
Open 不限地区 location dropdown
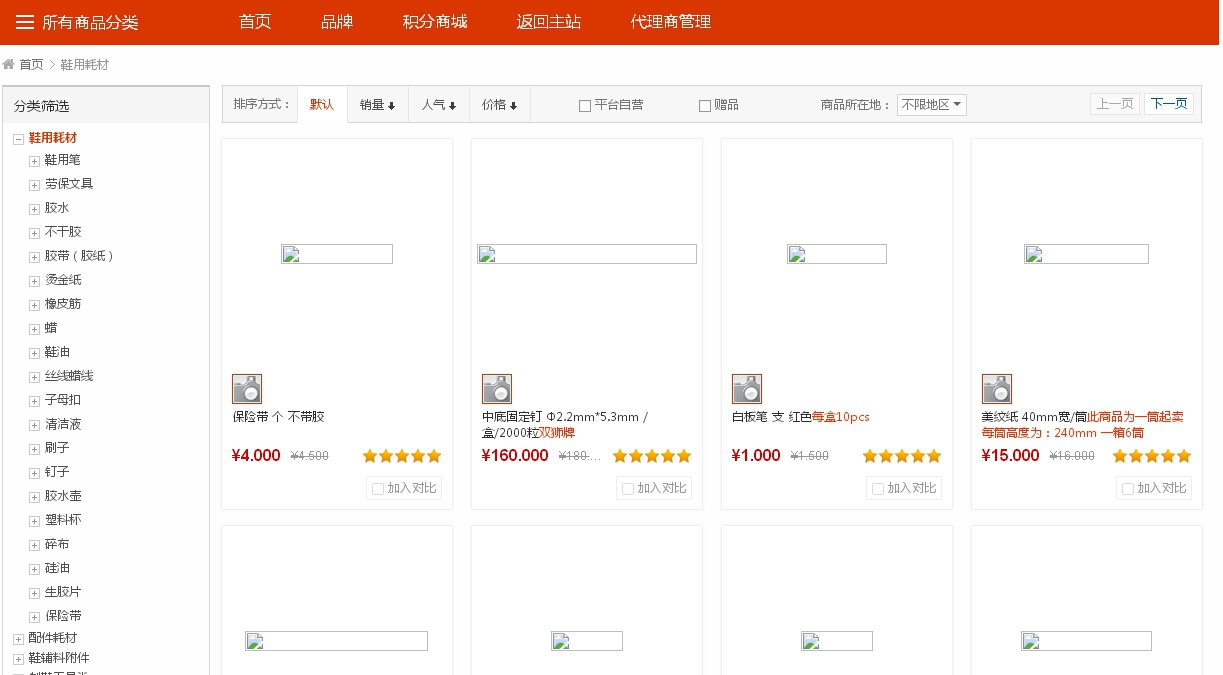pos(932,105)
